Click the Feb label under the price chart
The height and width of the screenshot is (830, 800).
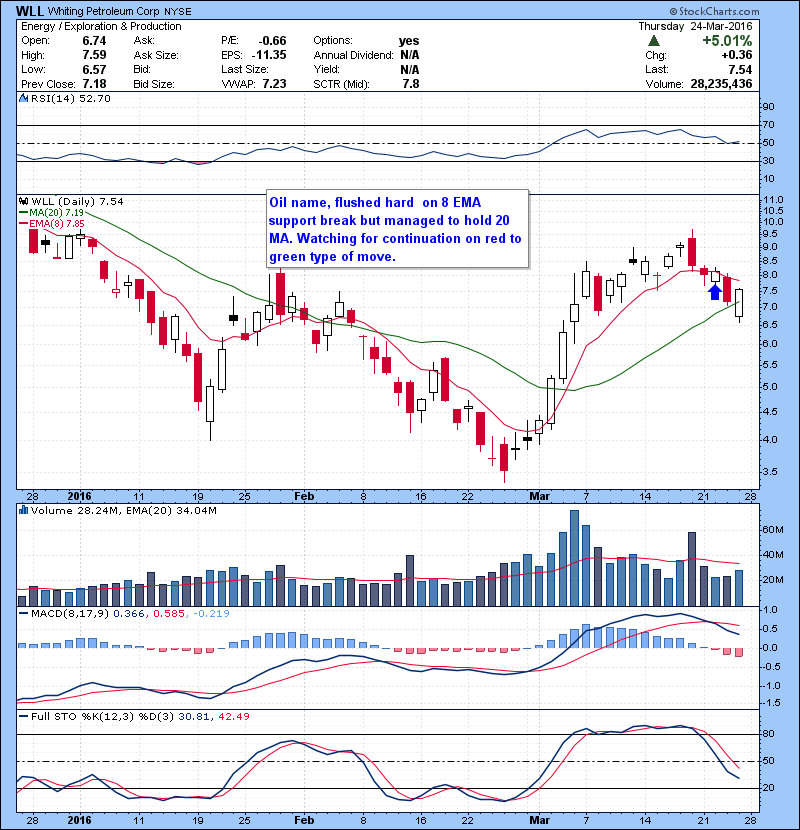304,496
